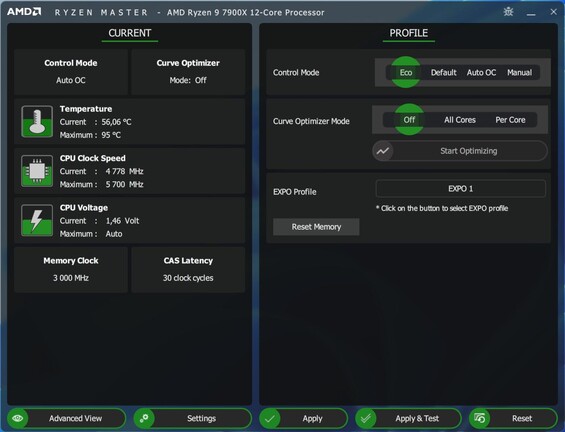Click the bug report icon in title bar
The width and height of the screenshot is (565, 432).
coord(508,12)
